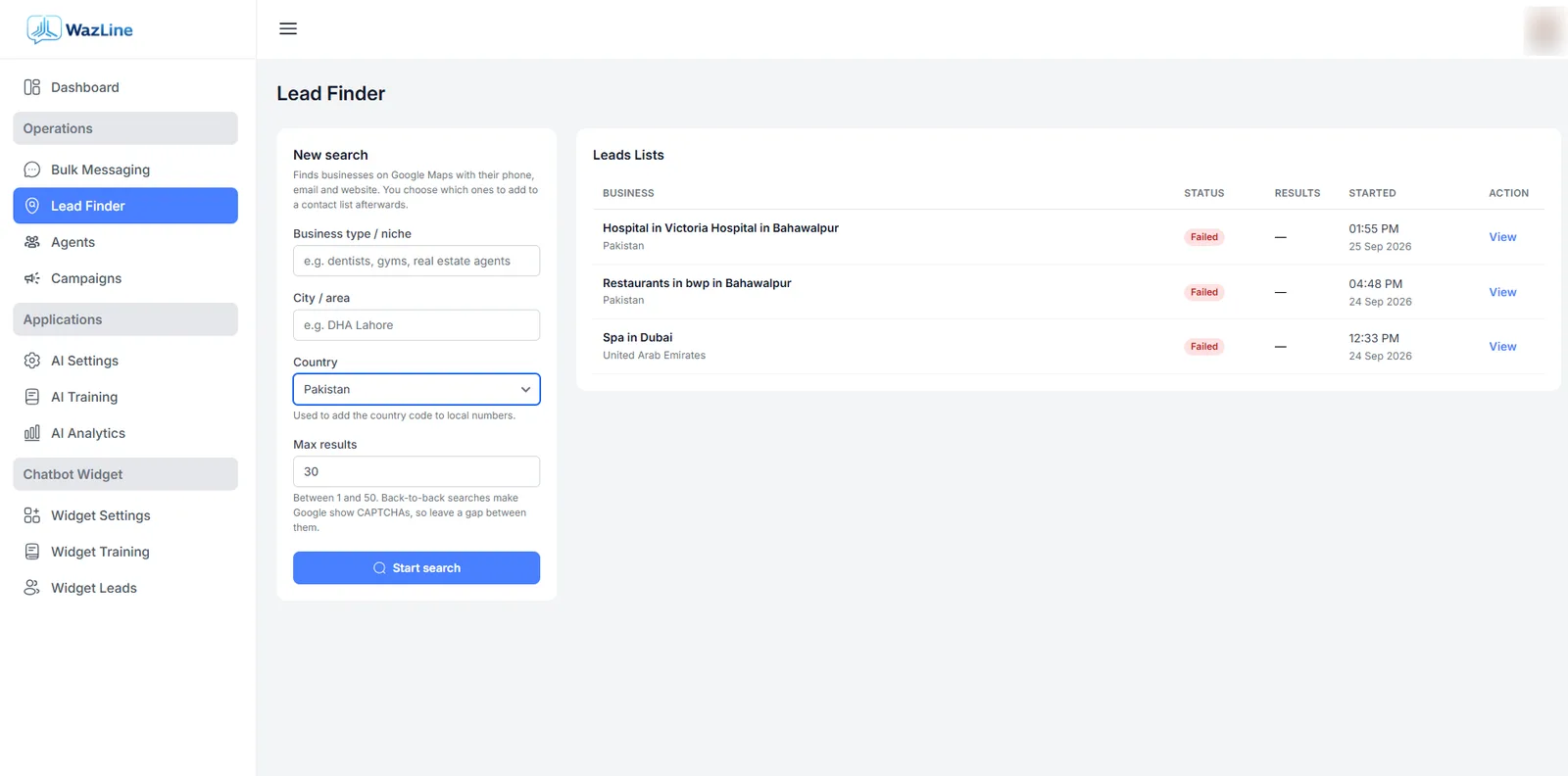Click the AI Analytics bar chart icon
1568x776 pixels.
(32, 433)
